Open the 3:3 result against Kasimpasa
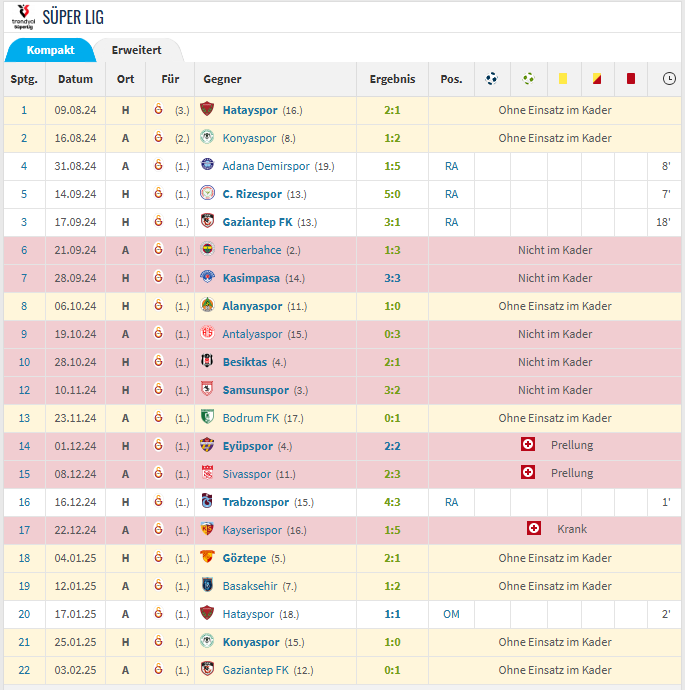 [392, 278]
